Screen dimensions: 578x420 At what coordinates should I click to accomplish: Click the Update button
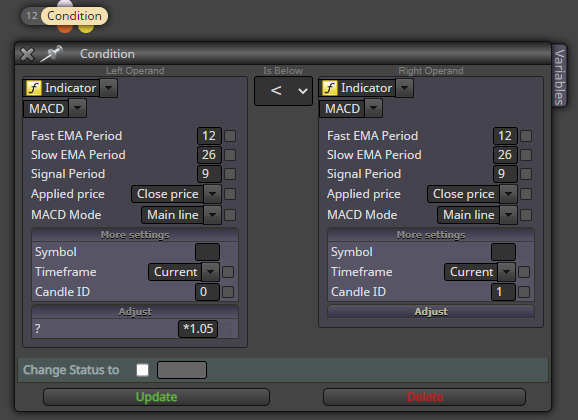(x=156, y=397)
